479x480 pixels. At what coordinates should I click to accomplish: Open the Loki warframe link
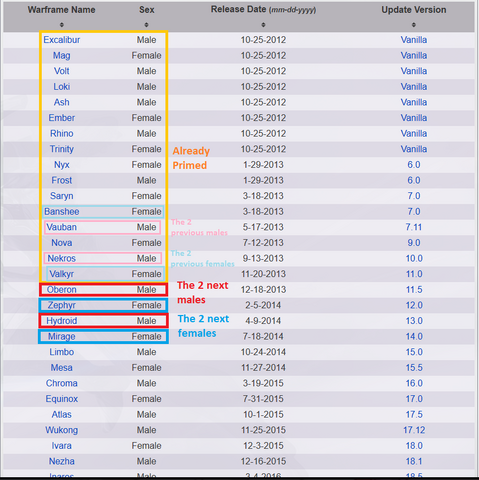coord(62,87)
